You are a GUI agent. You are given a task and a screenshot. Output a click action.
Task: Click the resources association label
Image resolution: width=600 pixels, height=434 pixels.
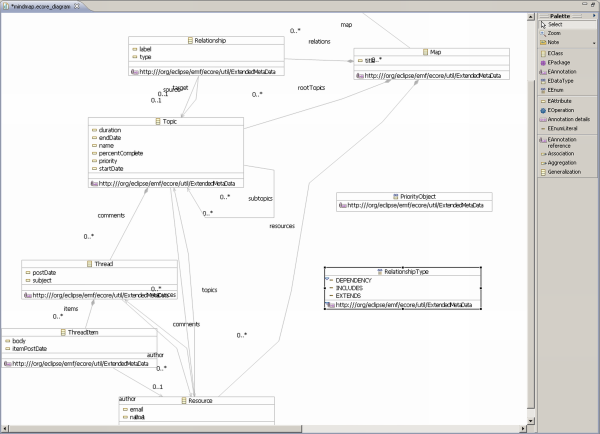pos(282,226)
